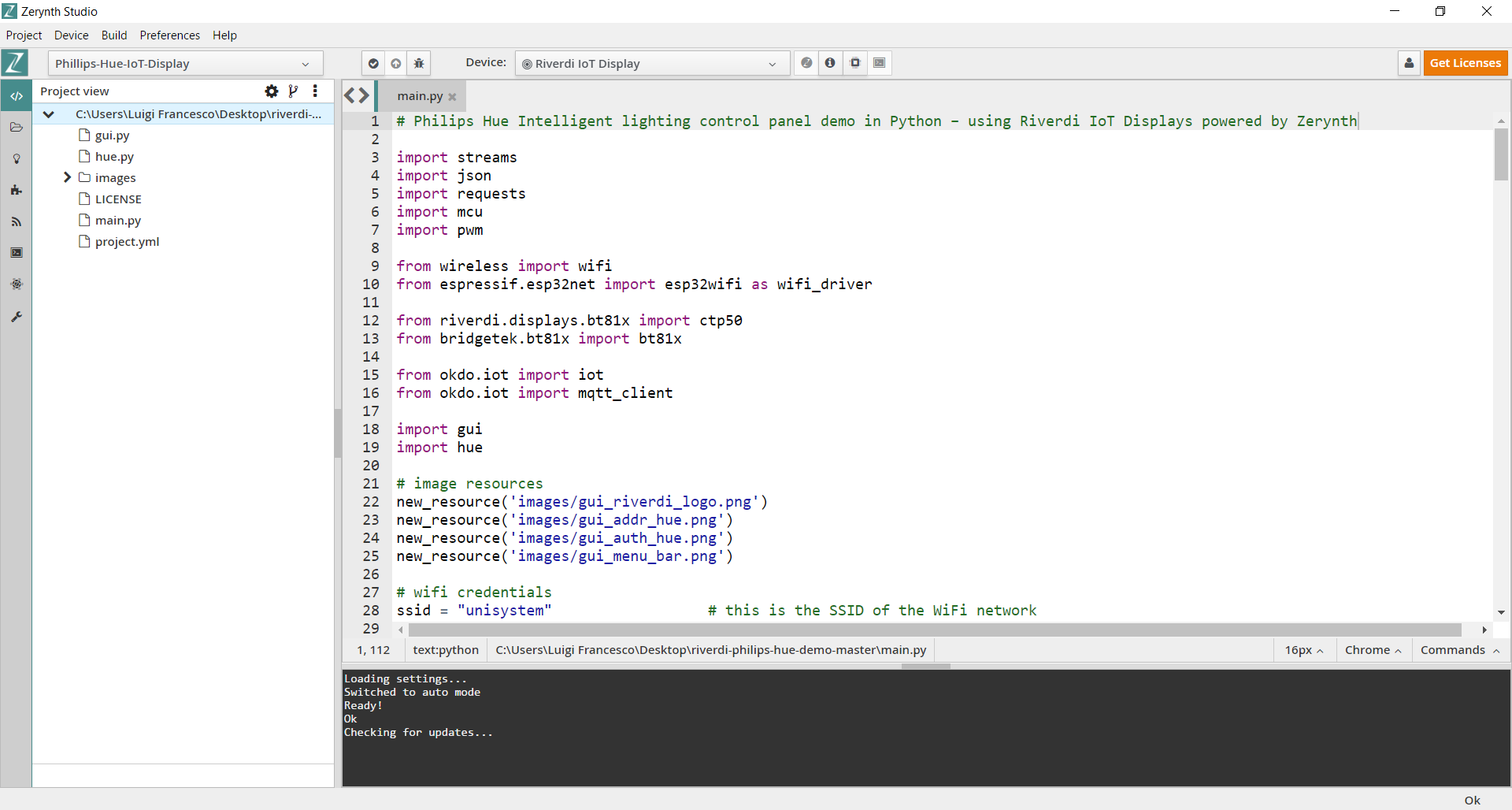1512x810 pixels.
Task: Open the packages puzzle sidebar icon
Action: click(16, 190)
